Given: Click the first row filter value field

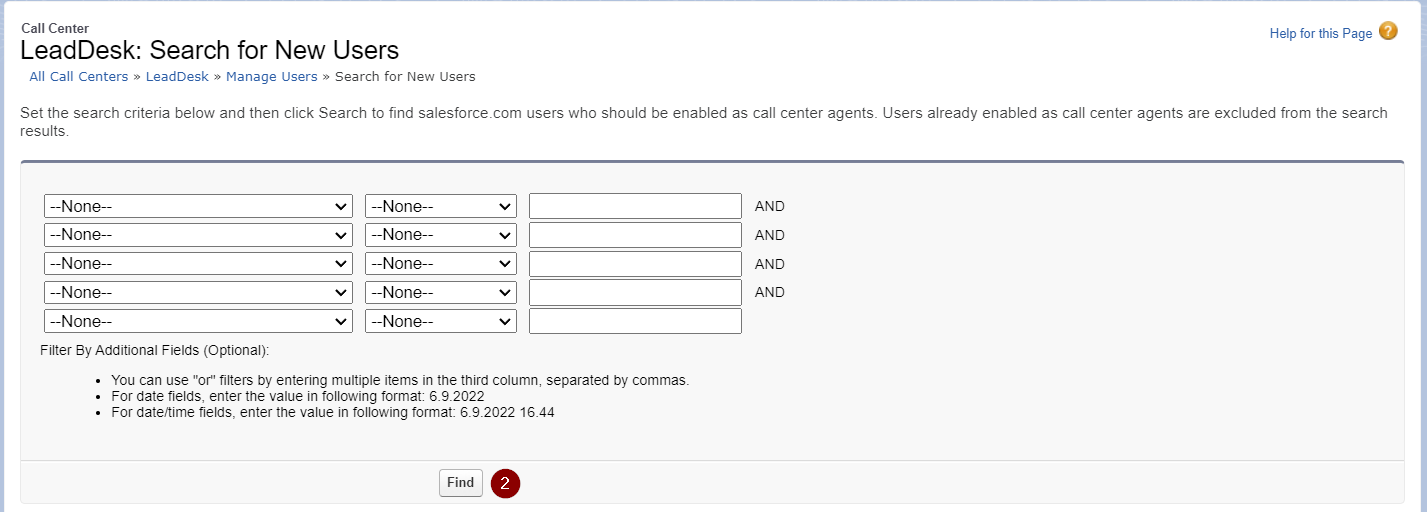Looking at the screenshot, I should click(635, 206).
